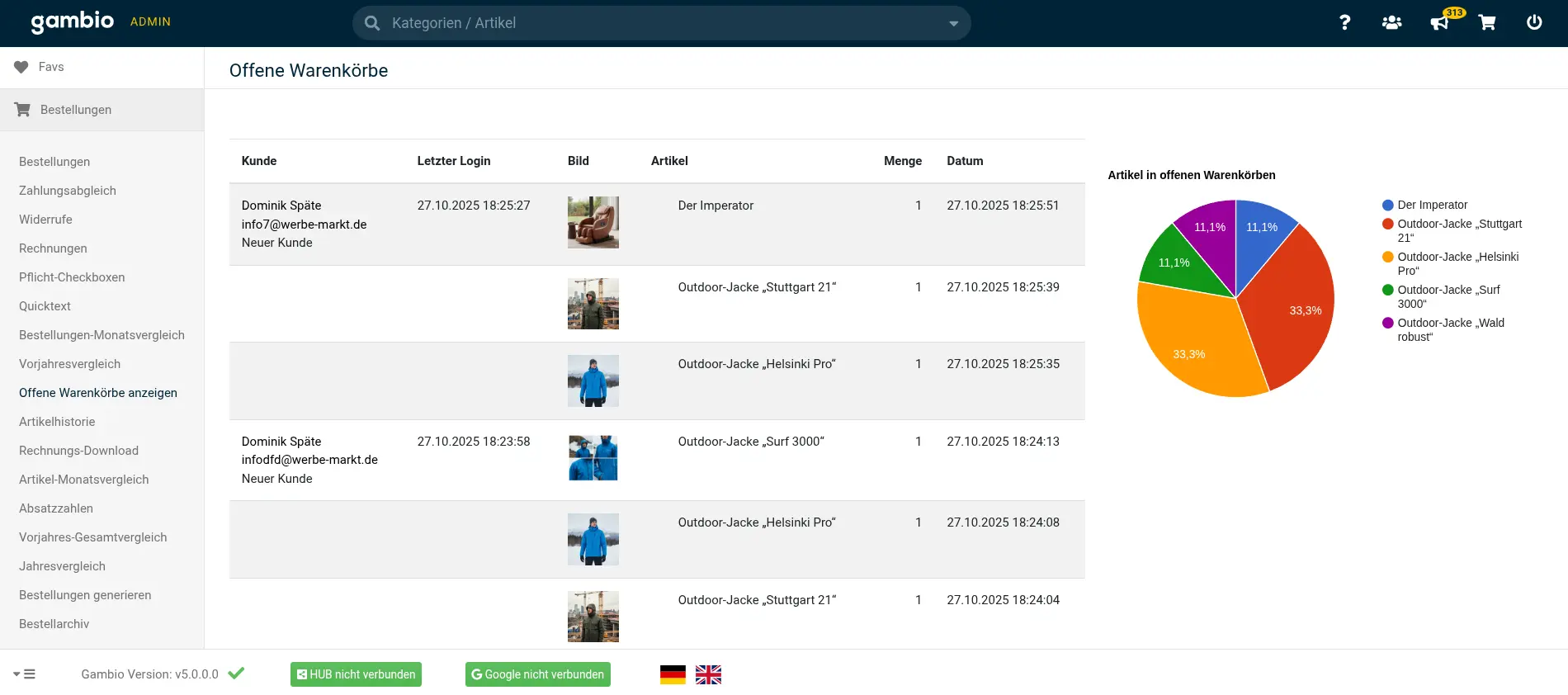Select Zahlungsabgleich in the sidebar menu
1568x695 pixels.
[x=68, y=191]
